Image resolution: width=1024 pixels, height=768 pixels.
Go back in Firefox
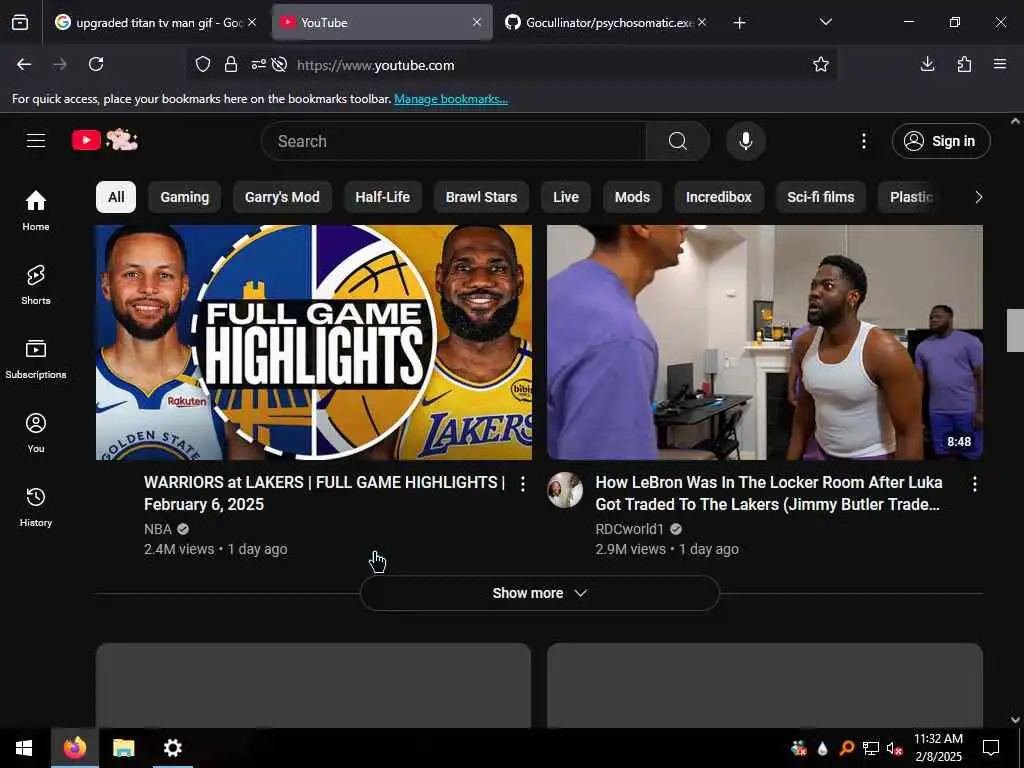(x=24, y=64)
